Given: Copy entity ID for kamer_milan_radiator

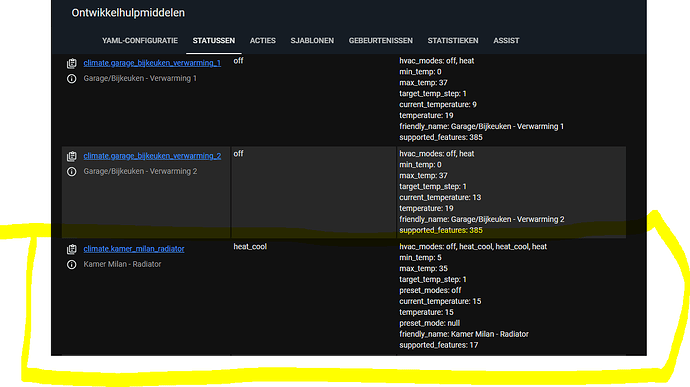Looking at the screenshot, I should 71,249.
